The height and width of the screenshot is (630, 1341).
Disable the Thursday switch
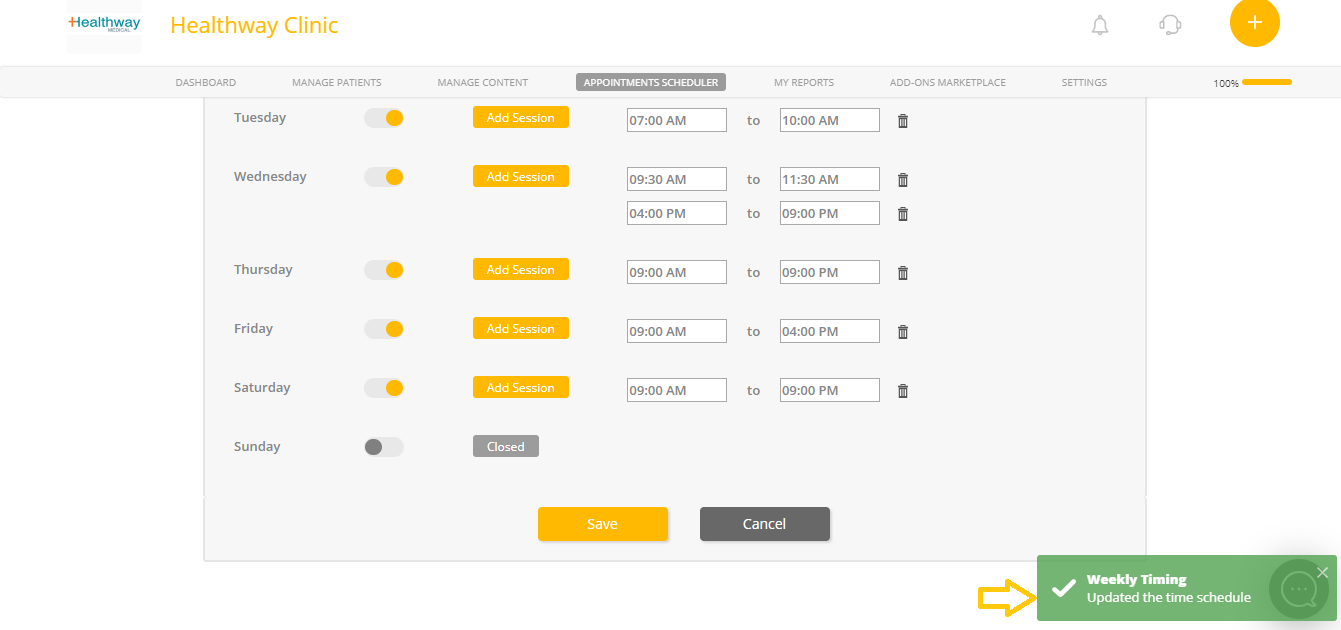point(384,270)
